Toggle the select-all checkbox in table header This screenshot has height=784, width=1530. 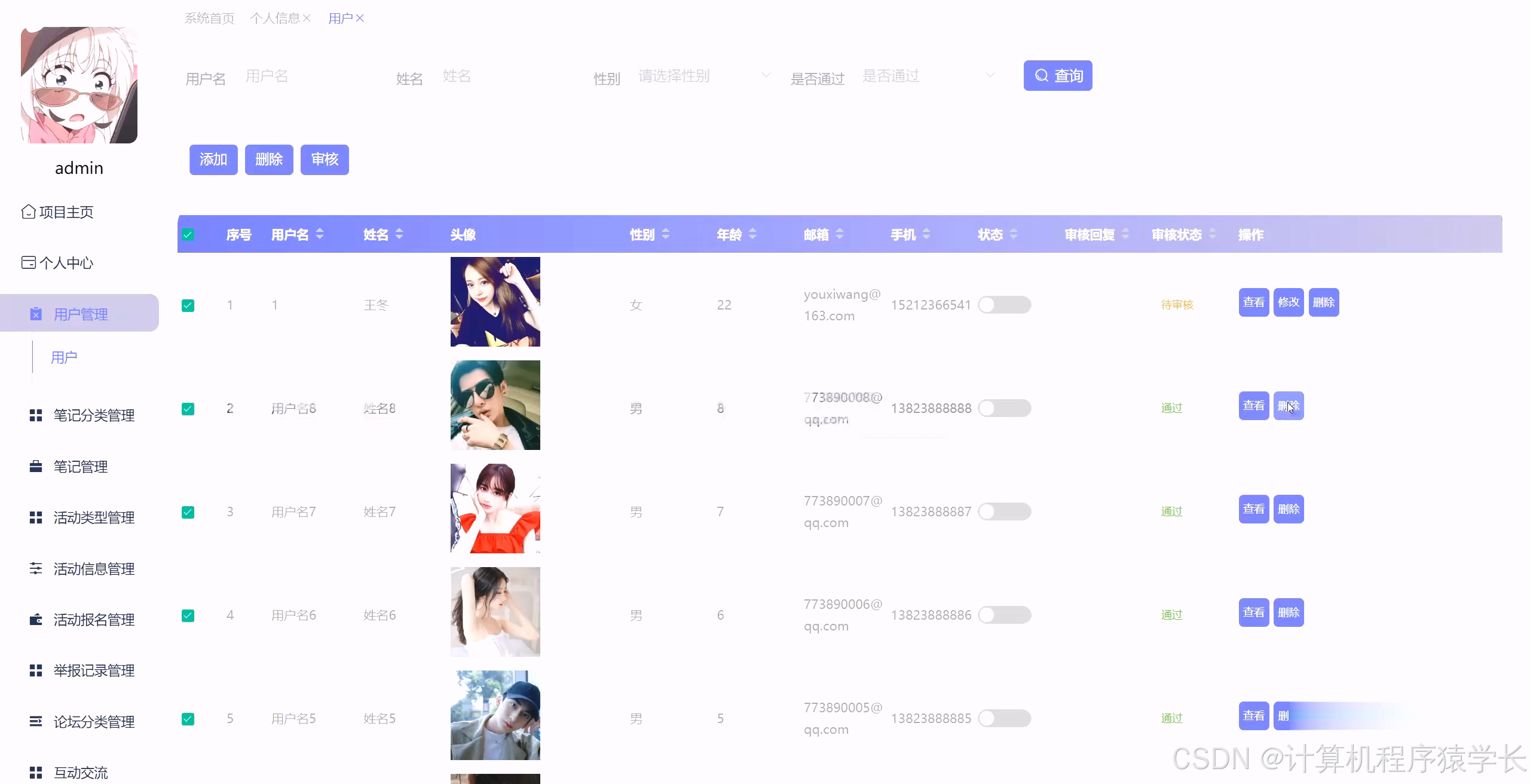click(x=188, y=234)
